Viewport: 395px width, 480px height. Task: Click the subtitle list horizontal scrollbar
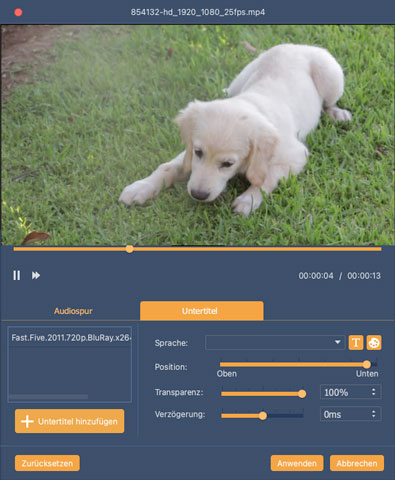[49, 397]
